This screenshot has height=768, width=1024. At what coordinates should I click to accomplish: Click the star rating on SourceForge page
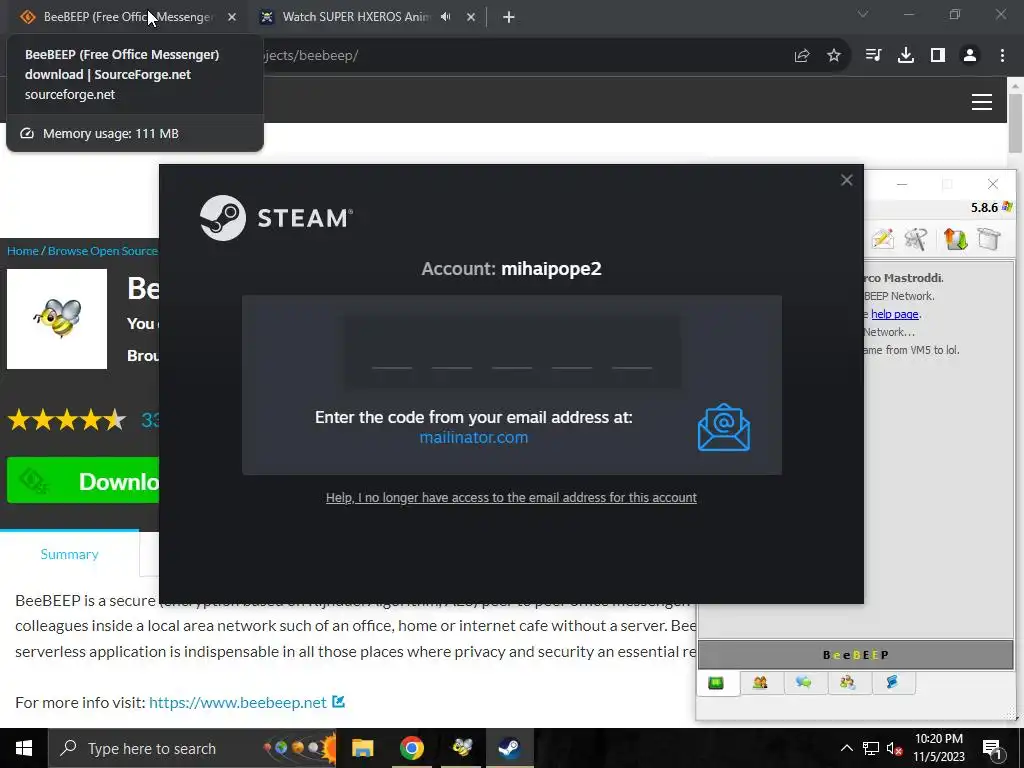pos(67,420)
